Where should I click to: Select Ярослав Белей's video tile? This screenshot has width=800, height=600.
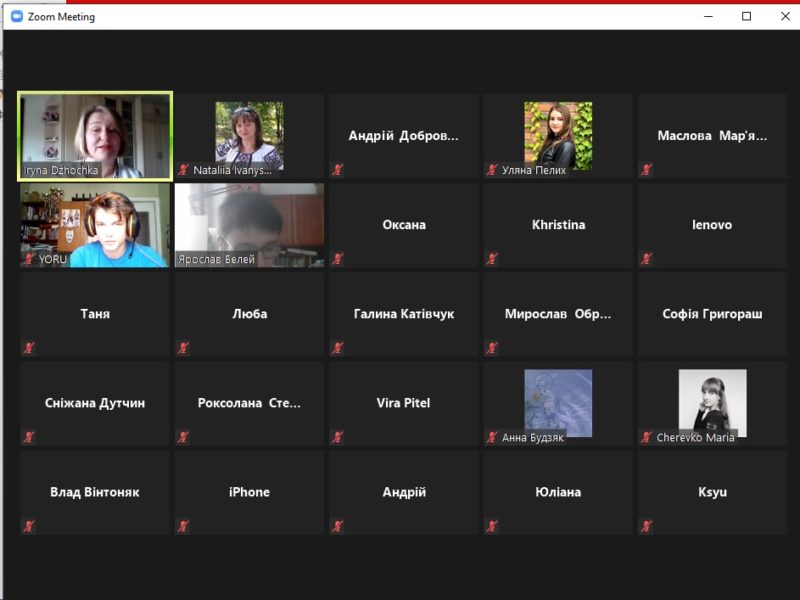click(x=249, y=224)
